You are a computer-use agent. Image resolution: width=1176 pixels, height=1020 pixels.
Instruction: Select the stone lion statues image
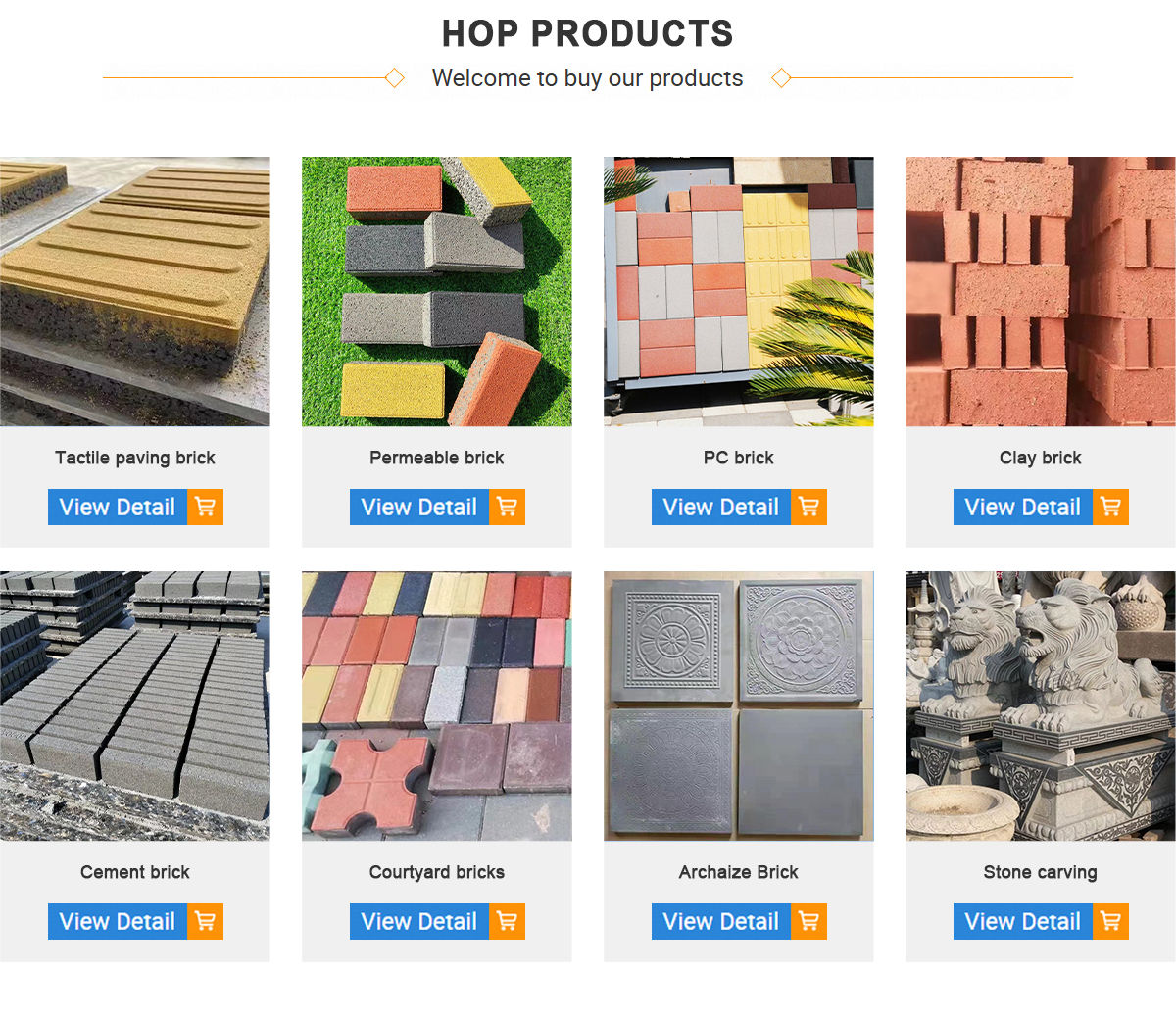pos(1040,705)
